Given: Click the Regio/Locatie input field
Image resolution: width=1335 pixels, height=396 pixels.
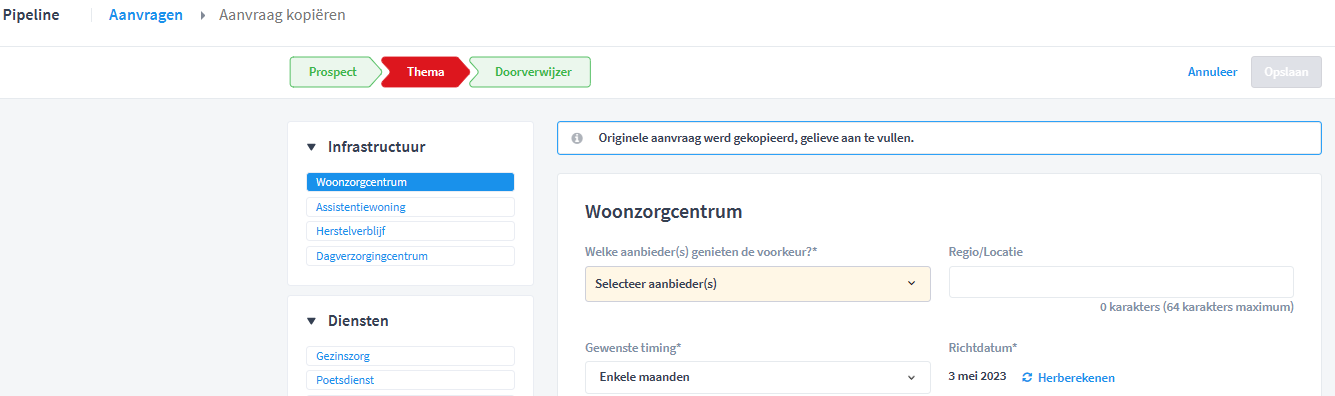Looking at the screenshot, I should tap(1121, 282).
